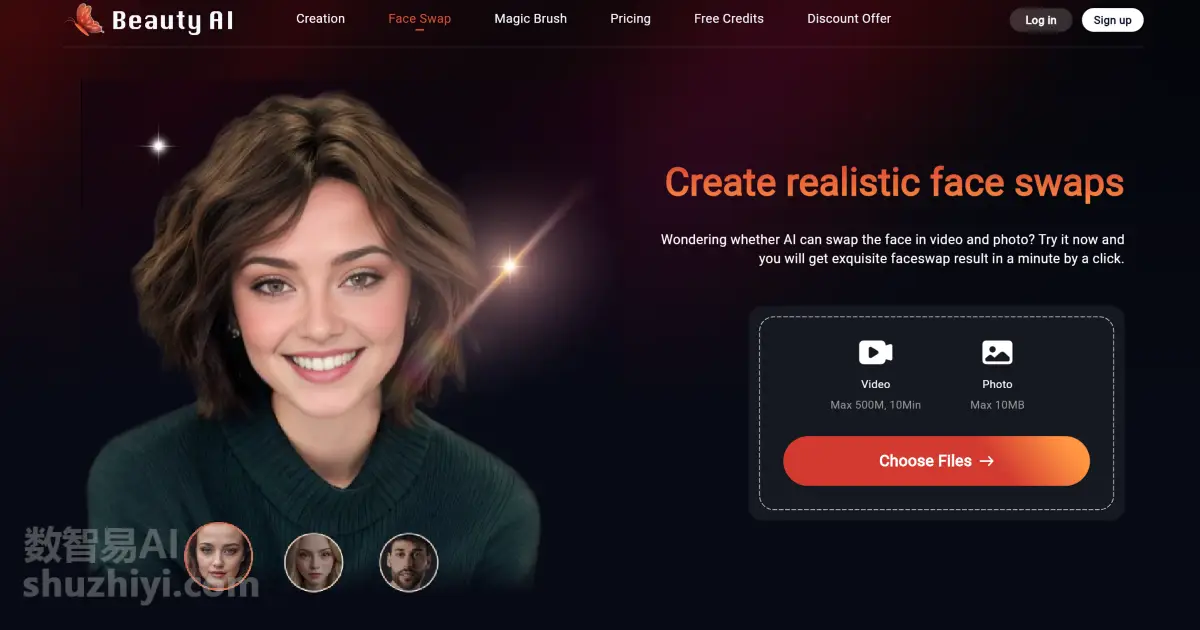This screenshot has width=1200, height=630.
Task: Open the Magic Brush page
Action: (530, 19)
